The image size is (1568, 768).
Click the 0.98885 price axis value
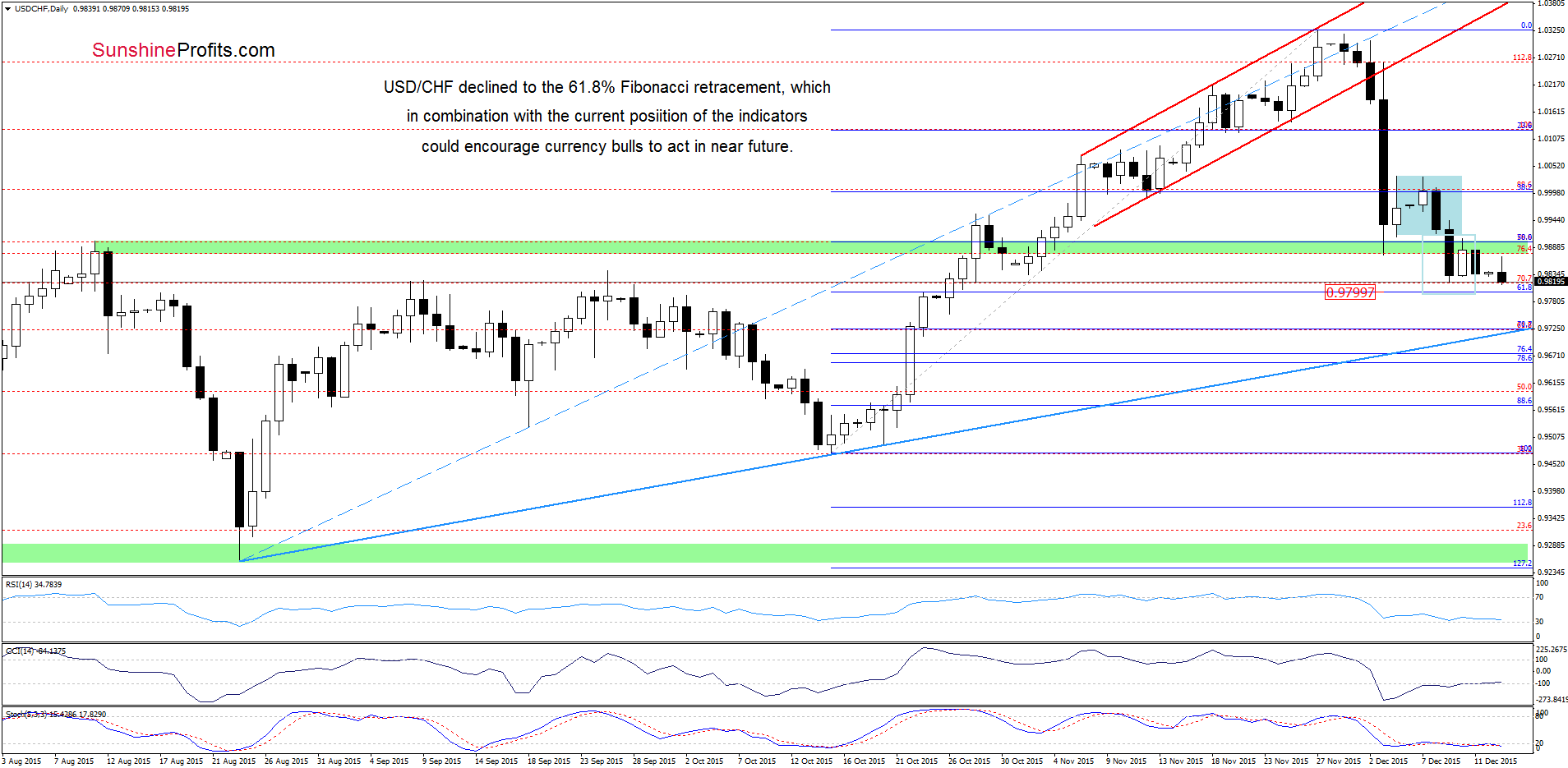pyautogui.click(x=1552, y=247)
